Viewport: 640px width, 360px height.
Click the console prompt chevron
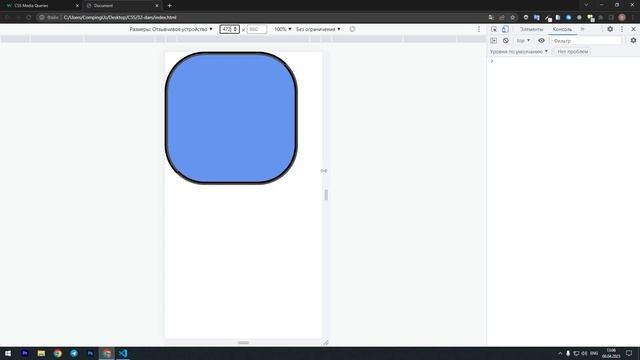(x=492, y=61)
